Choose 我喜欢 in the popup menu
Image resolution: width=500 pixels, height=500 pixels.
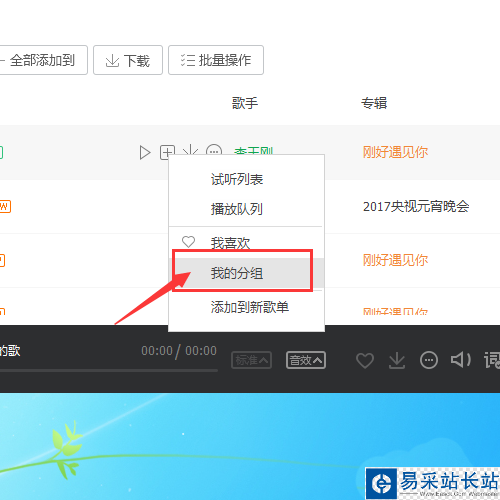coord(230,243)
